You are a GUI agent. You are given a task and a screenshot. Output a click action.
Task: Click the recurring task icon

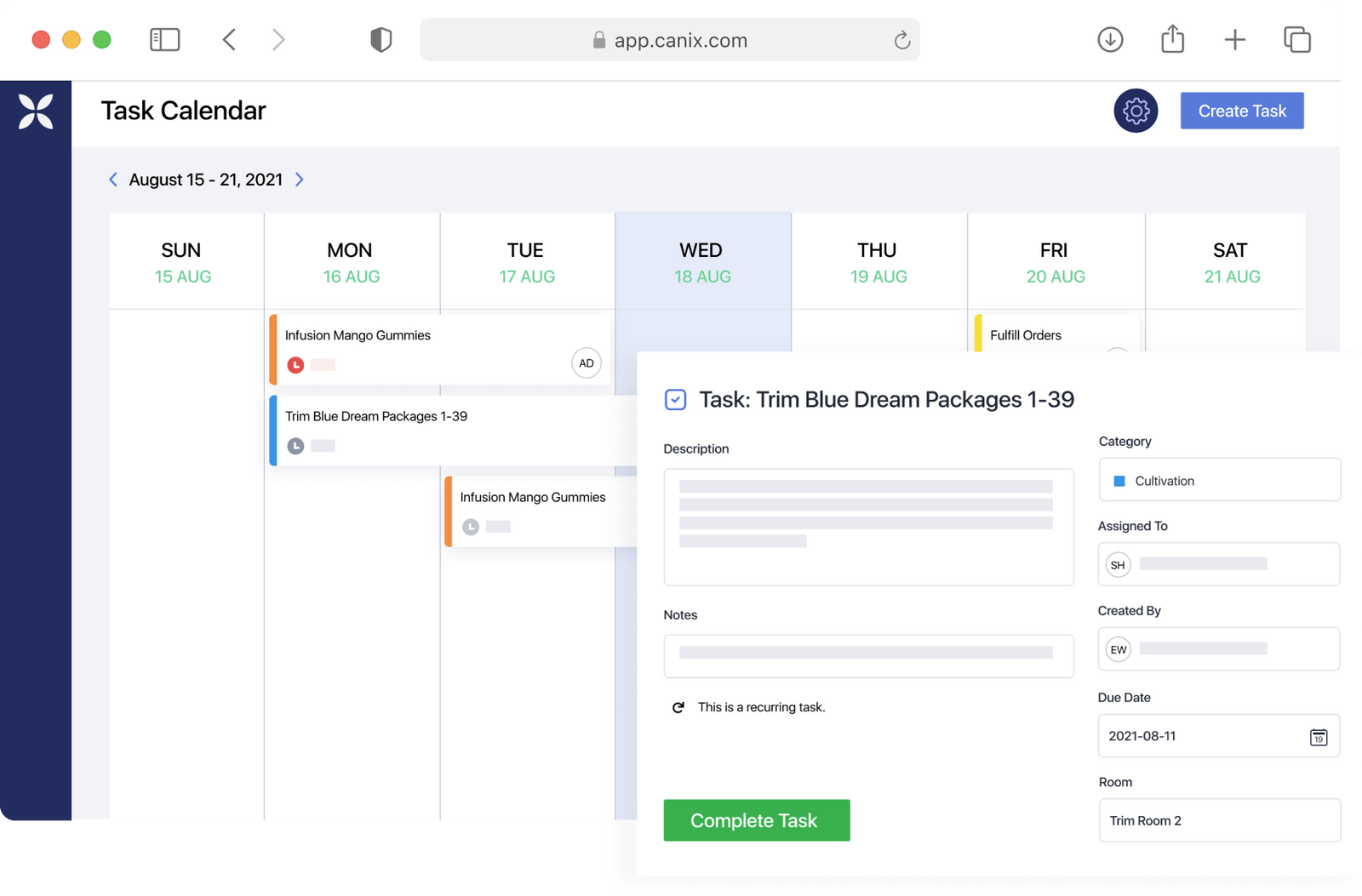tap(677, 707)
